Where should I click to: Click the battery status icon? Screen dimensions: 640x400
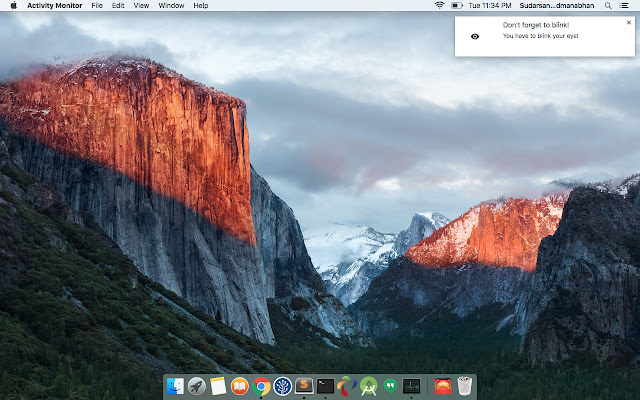[x=456, y=5]
